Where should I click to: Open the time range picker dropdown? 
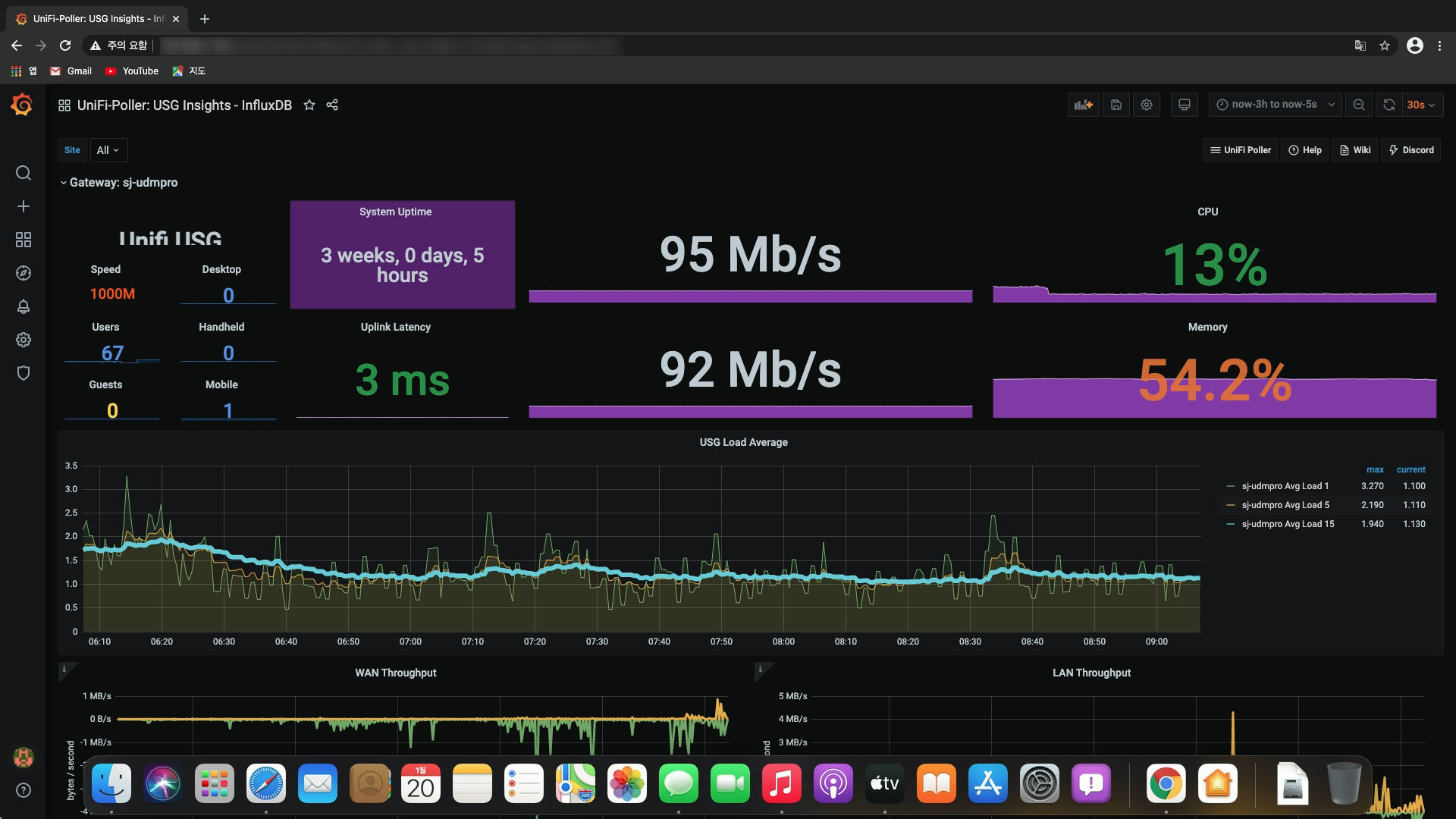click(x=1275, y=105)
